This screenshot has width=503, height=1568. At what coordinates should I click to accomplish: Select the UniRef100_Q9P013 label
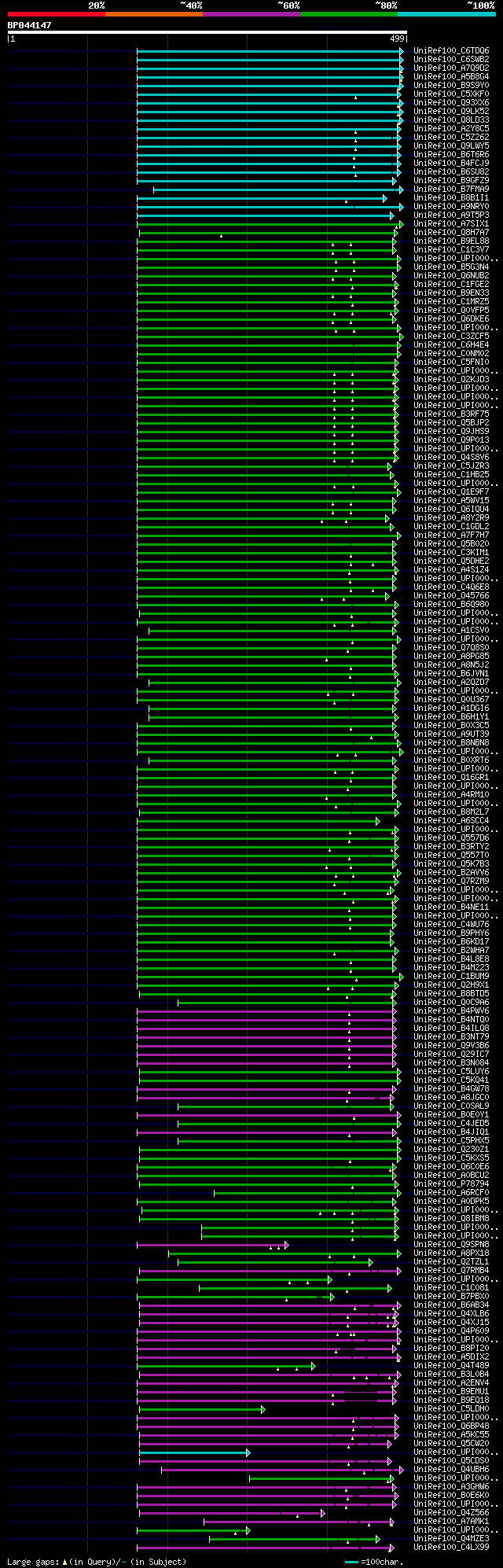[451, 440]
